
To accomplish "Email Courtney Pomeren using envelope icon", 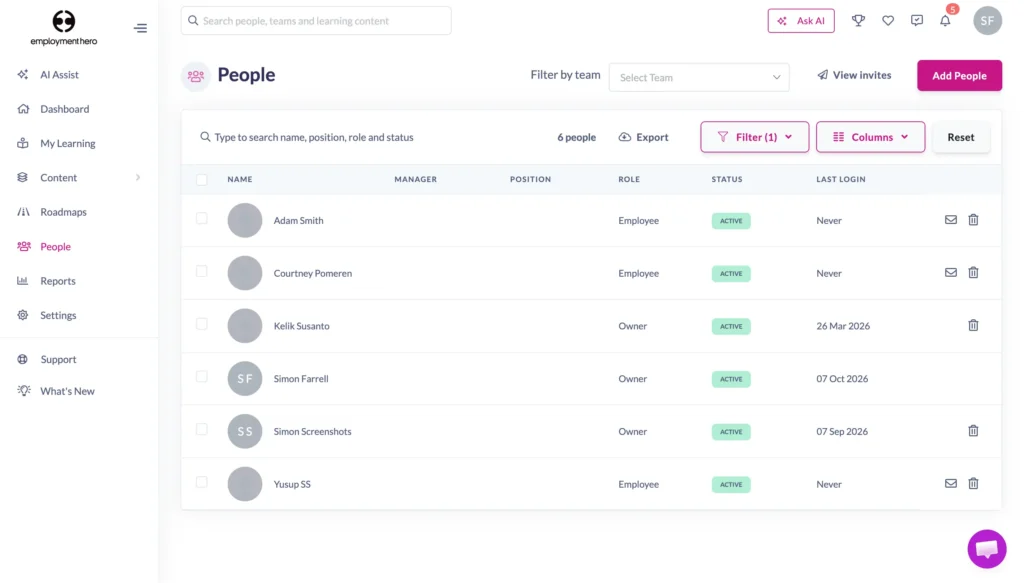I will click(950, 273).
